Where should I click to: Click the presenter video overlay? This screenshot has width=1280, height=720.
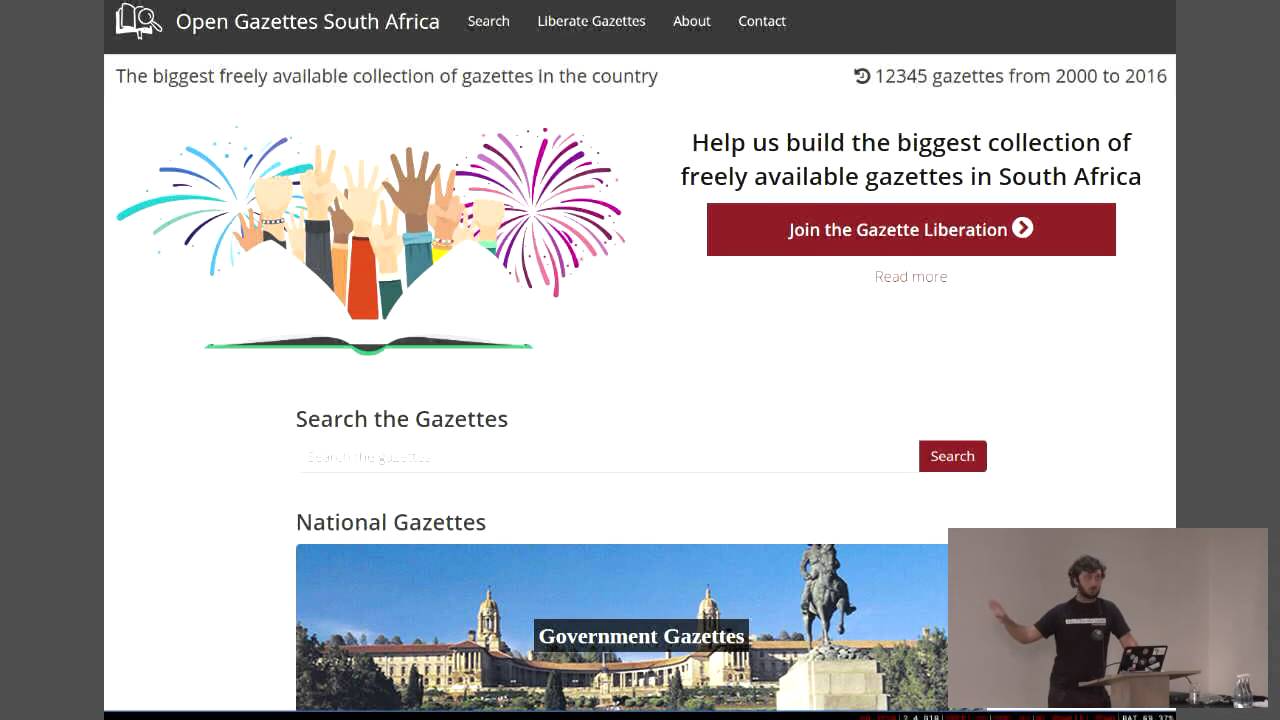[1108, 618]
